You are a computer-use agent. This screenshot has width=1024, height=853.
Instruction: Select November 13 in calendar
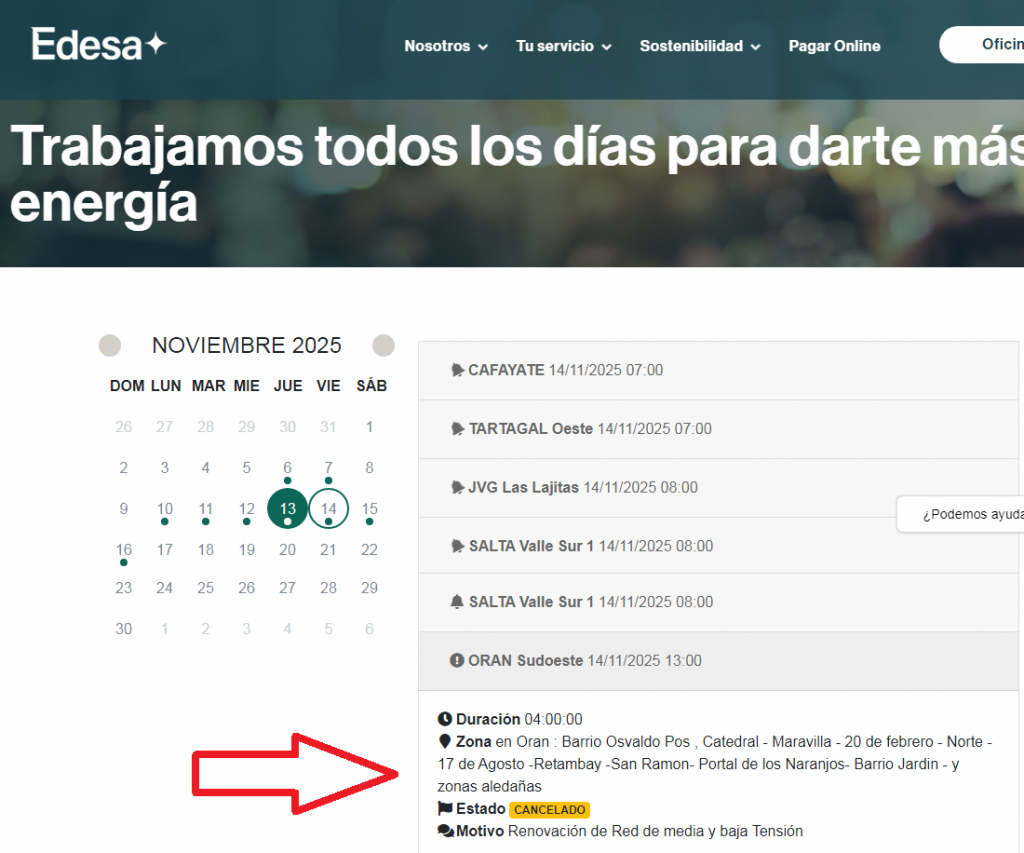click(287, 508)
